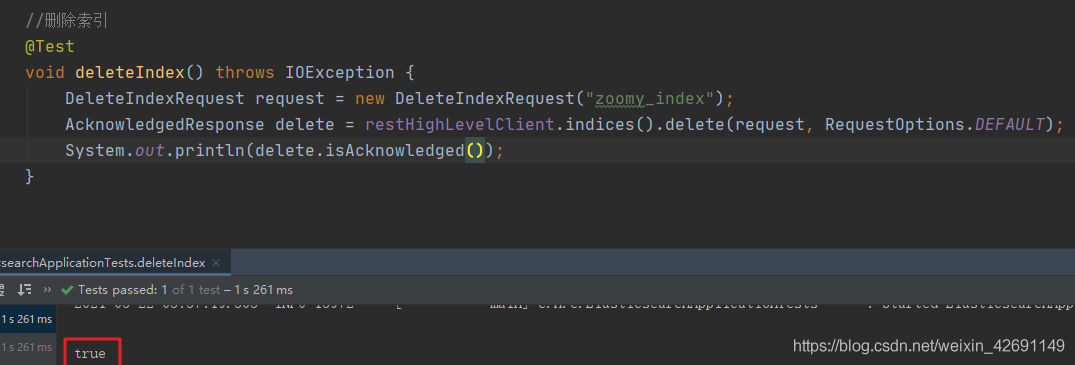Expand the hidden test toolbar actions chevron
1075x365 pixels.
[47, 290]
